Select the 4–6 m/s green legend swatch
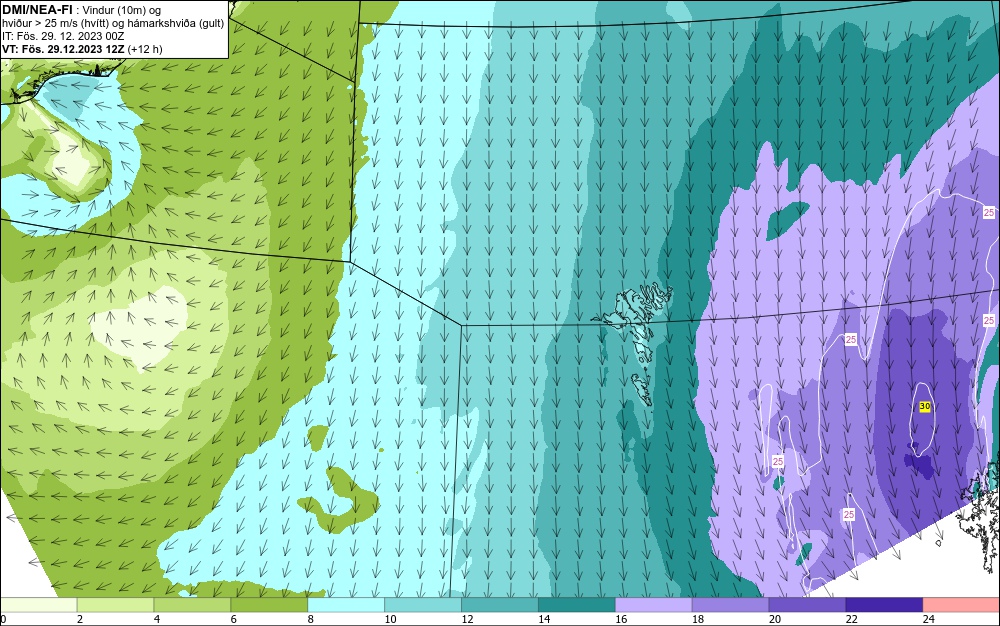This screenshot has height=626, width=1000. pos(192,605)
